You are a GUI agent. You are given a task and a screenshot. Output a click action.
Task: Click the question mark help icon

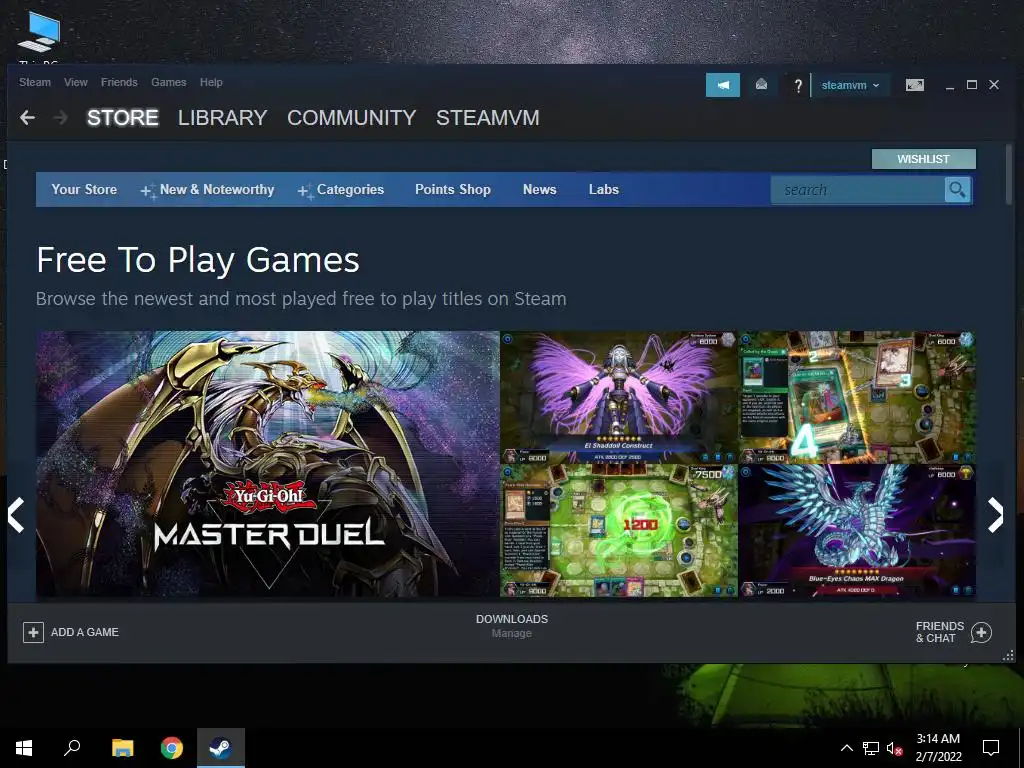(x=797, y=86)
